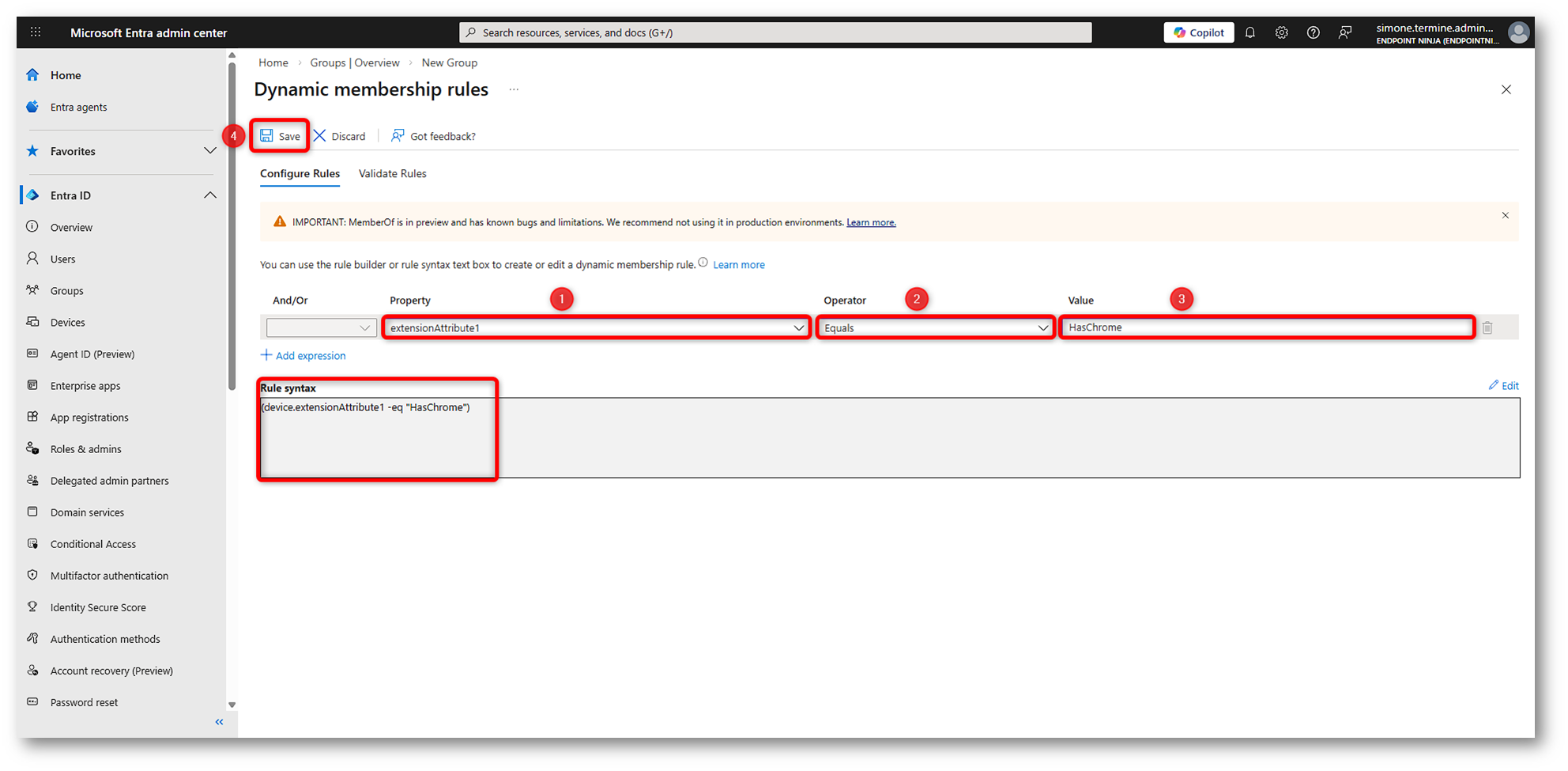
Task: Click the feedback person icon in header
Action: [1345, 32]
